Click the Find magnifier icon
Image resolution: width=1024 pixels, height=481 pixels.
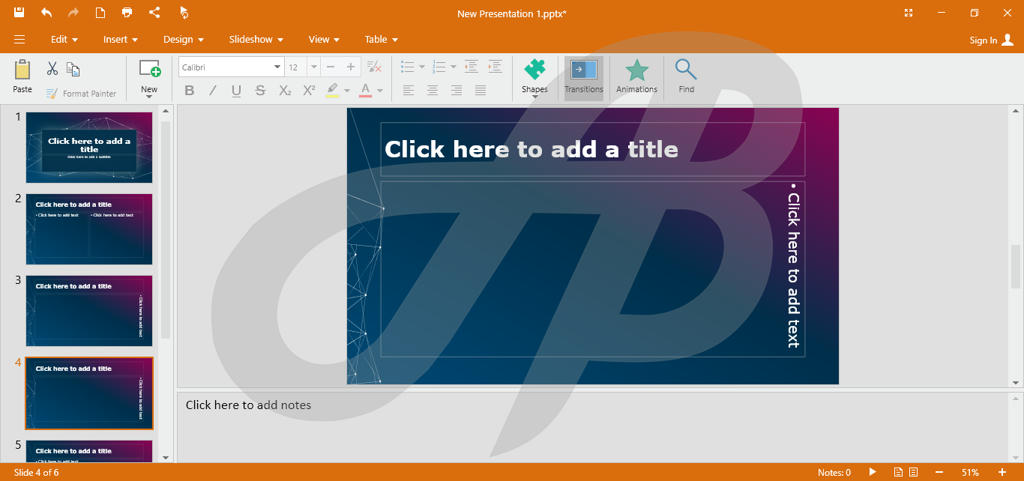(x=686, y=75)
